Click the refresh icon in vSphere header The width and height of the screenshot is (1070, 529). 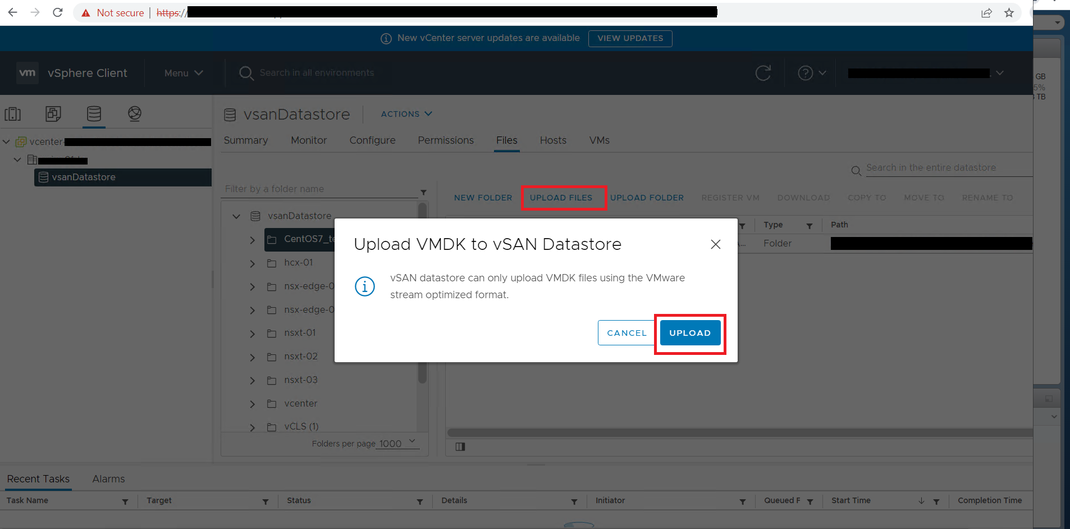(763, 73)
